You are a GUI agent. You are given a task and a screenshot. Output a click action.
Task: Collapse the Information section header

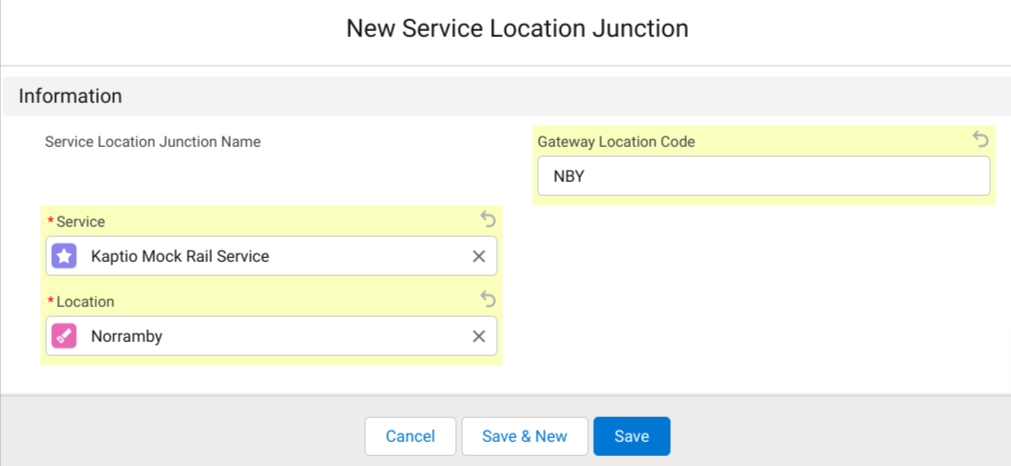tap(70, 96)
